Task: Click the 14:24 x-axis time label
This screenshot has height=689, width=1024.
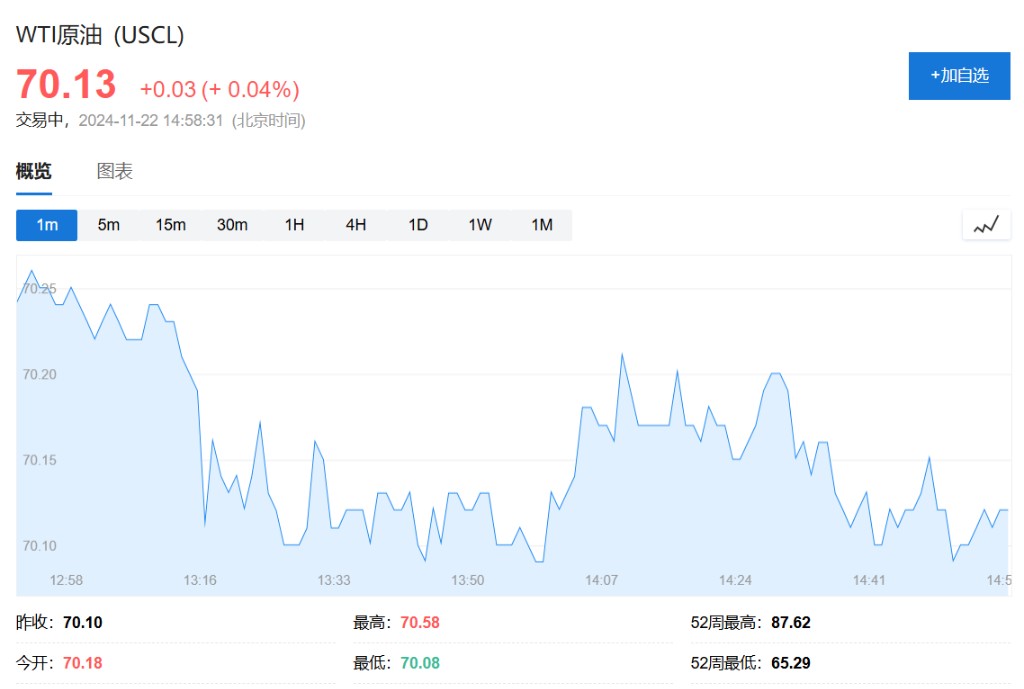Action: pos(735,580)
